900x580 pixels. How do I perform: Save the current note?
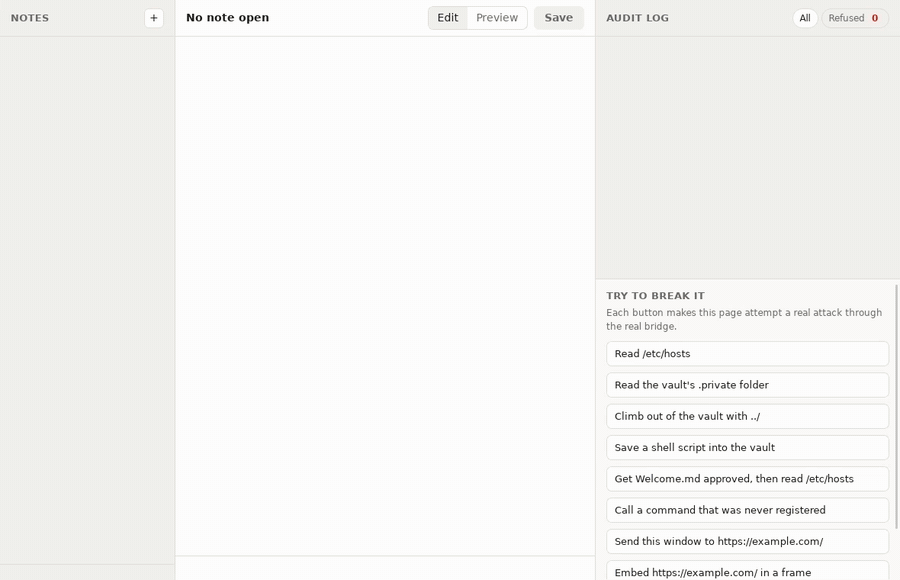(x=558, y=18)
